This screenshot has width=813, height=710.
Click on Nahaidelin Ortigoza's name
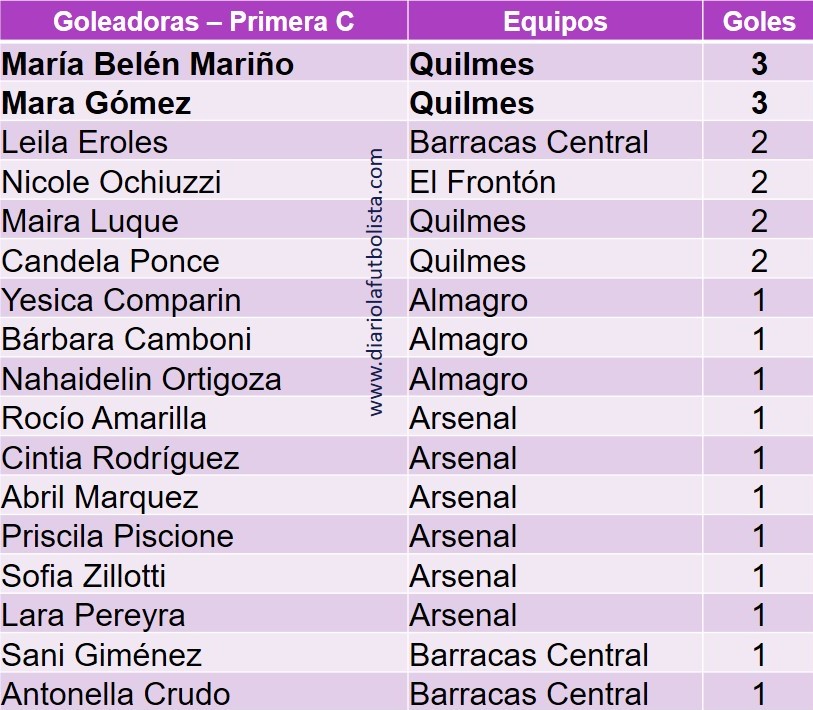click(x=141, y=379)
